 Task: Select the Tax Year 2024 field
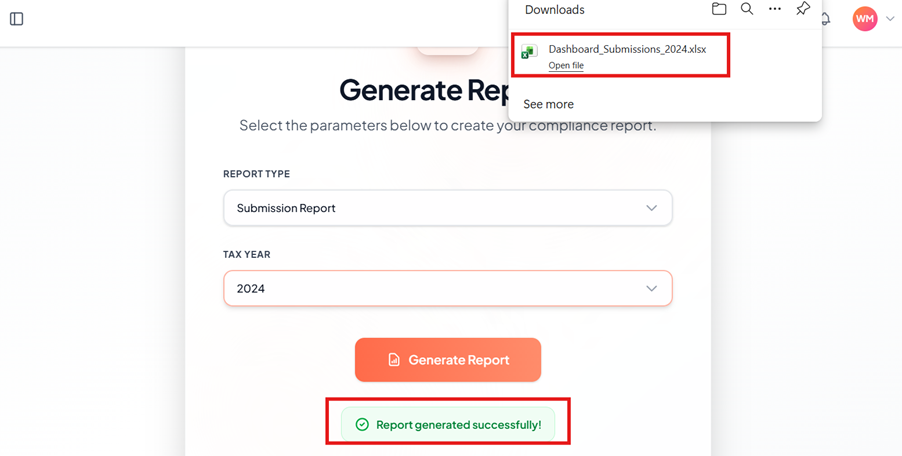coord(430,289)
